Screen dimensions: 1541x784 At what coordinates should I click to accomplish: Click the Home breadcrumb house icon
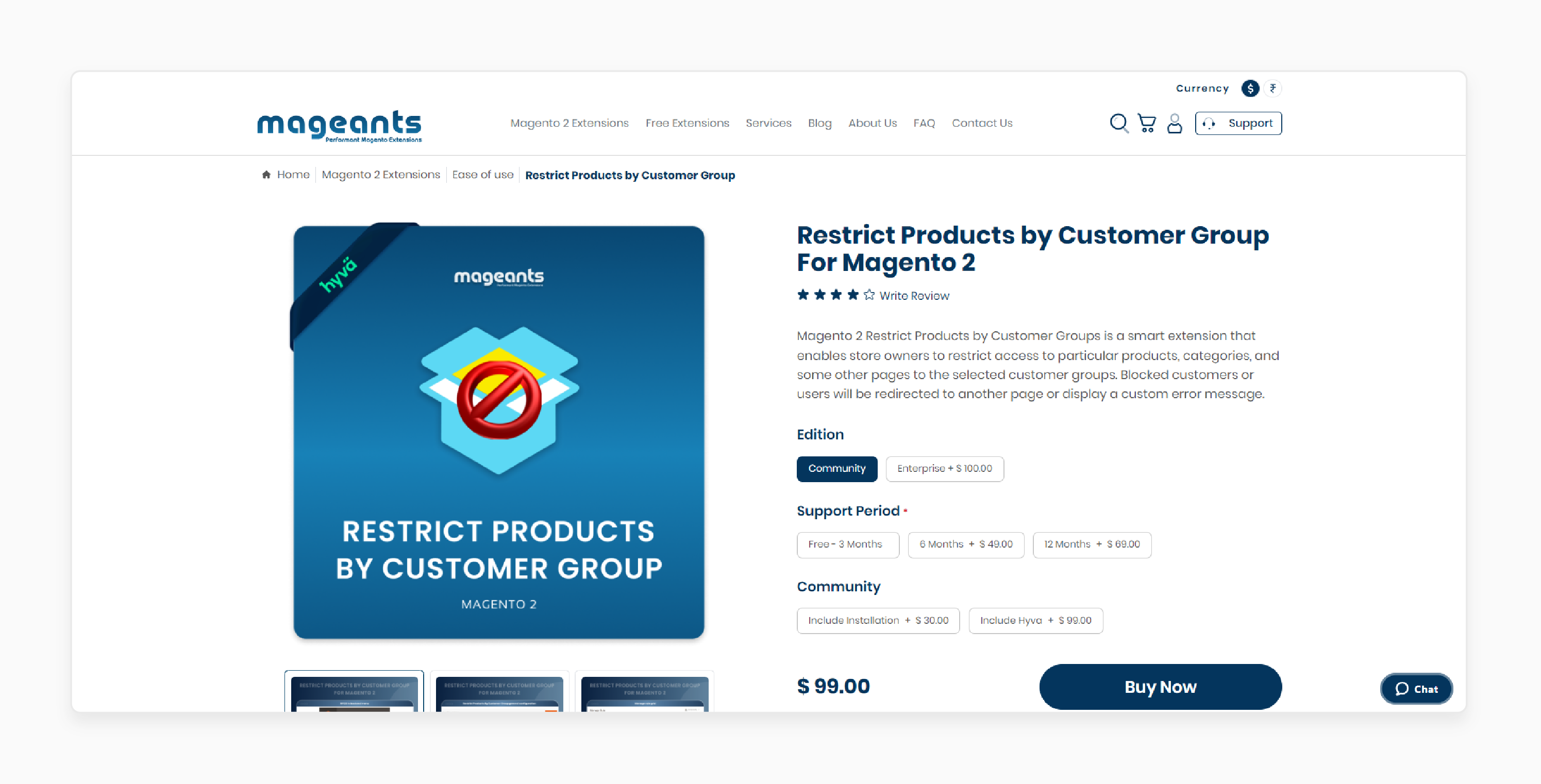click(266, 175)
